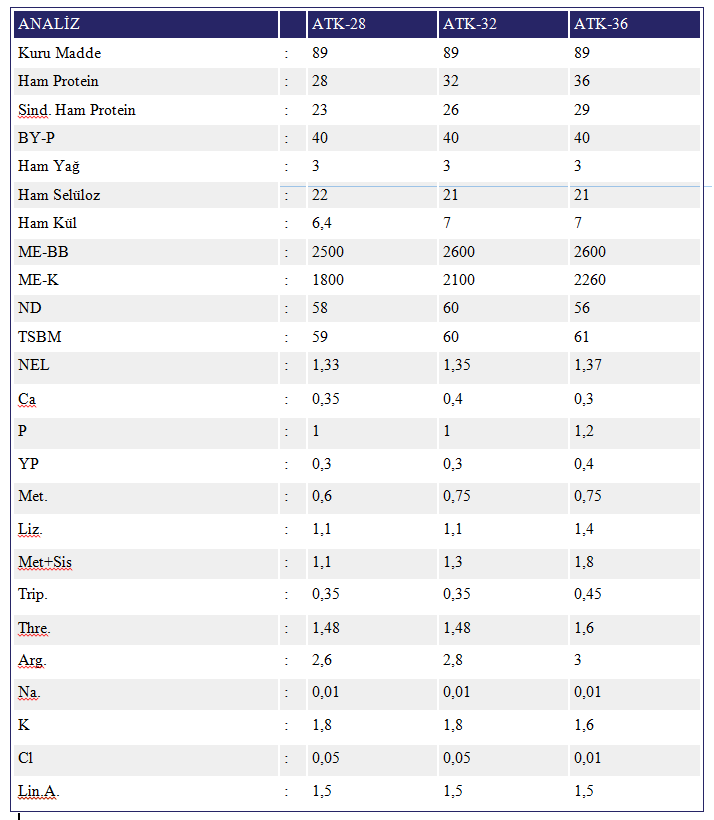Click the Met+Sis row label
The height and width of the screenshot is (820, 714).
pos(45,563)
